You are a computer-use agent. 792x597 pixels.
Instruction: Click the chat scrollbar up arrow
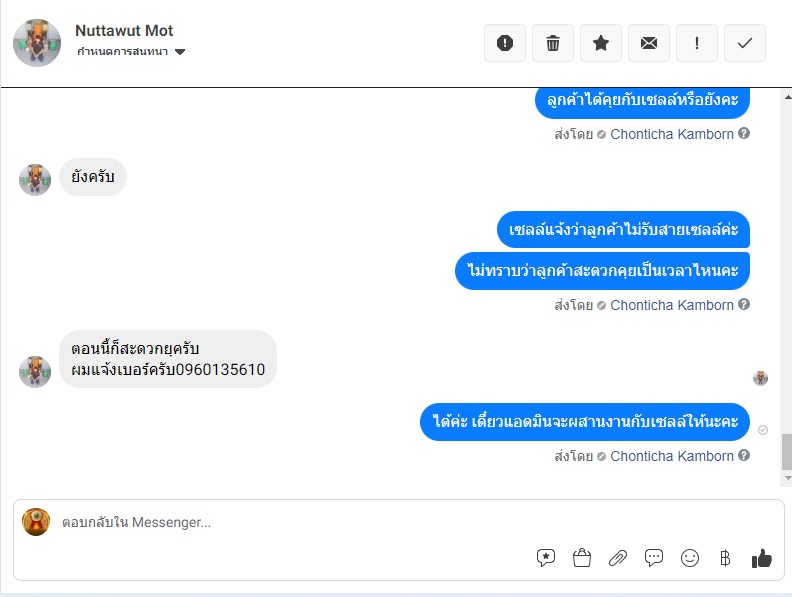787,96
